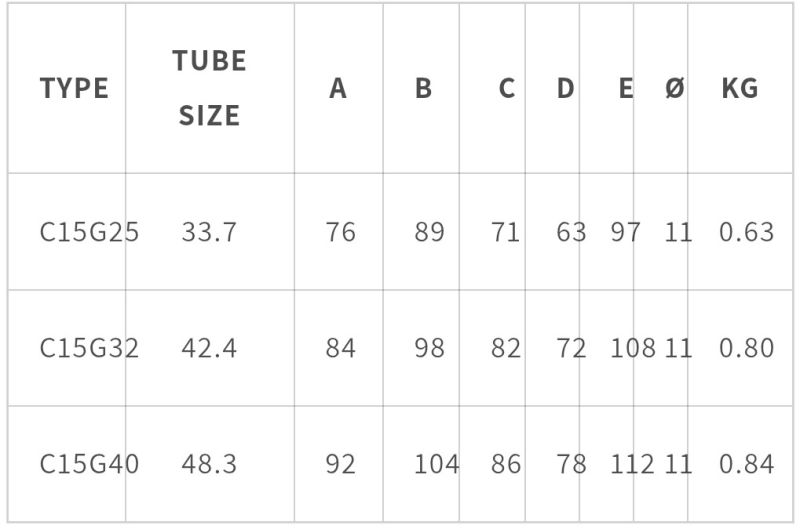Click the value 92 in column A
The height and width of the screenshot is (529, 800).
click(x=340, y=465)
